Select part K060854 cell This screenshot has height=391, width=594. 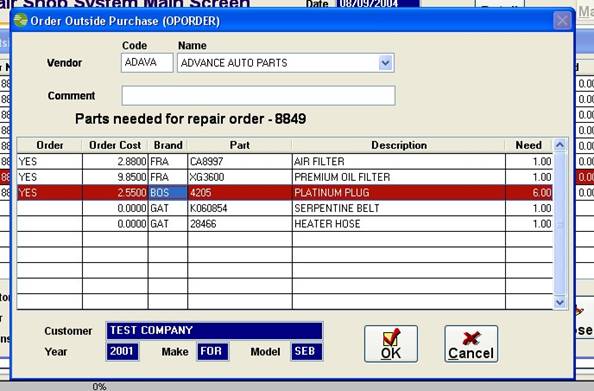[x=240, y=208]
